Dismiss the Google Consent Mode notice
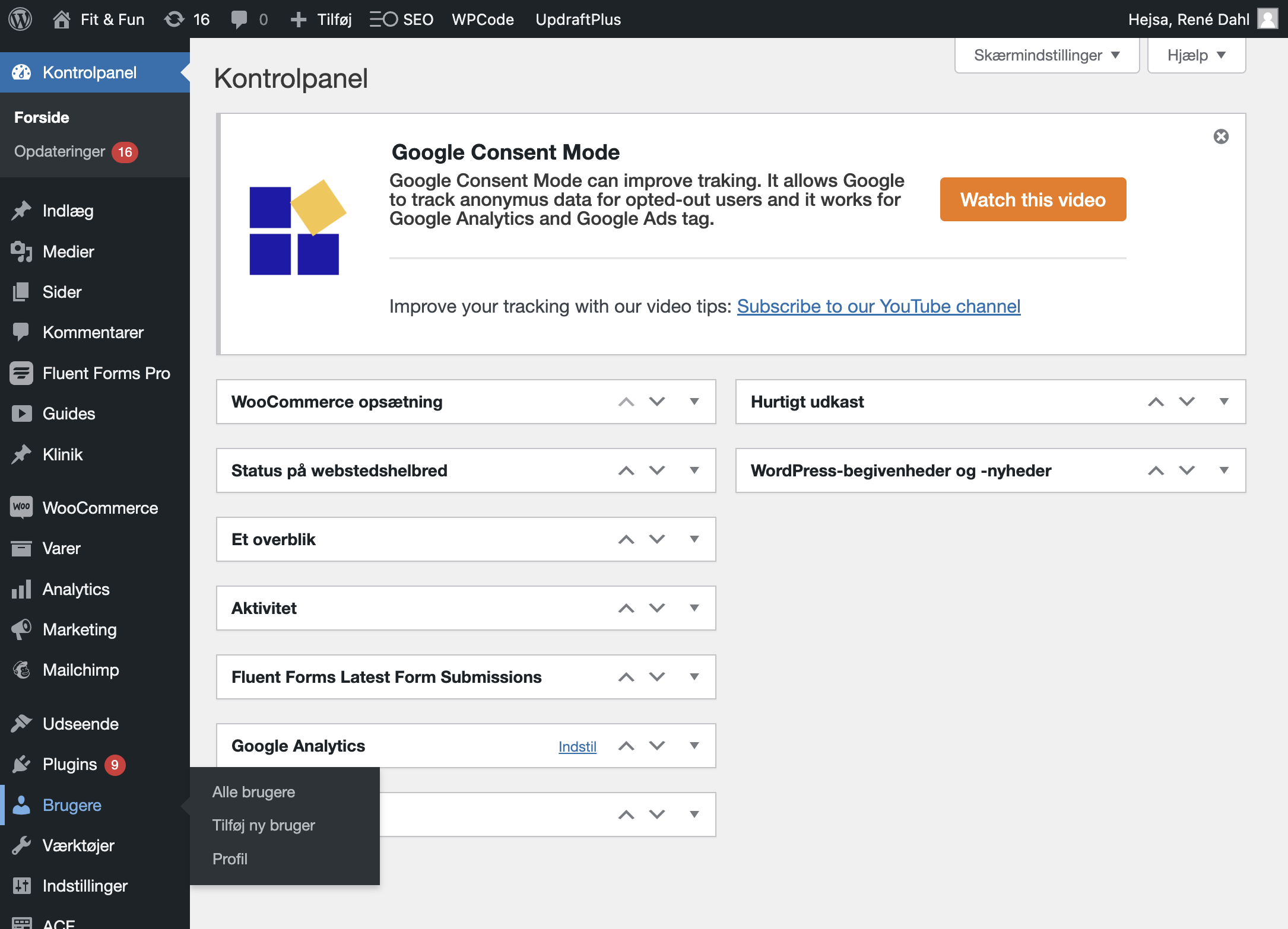Screen dimensions: 1288x929 coord(1221,136)
